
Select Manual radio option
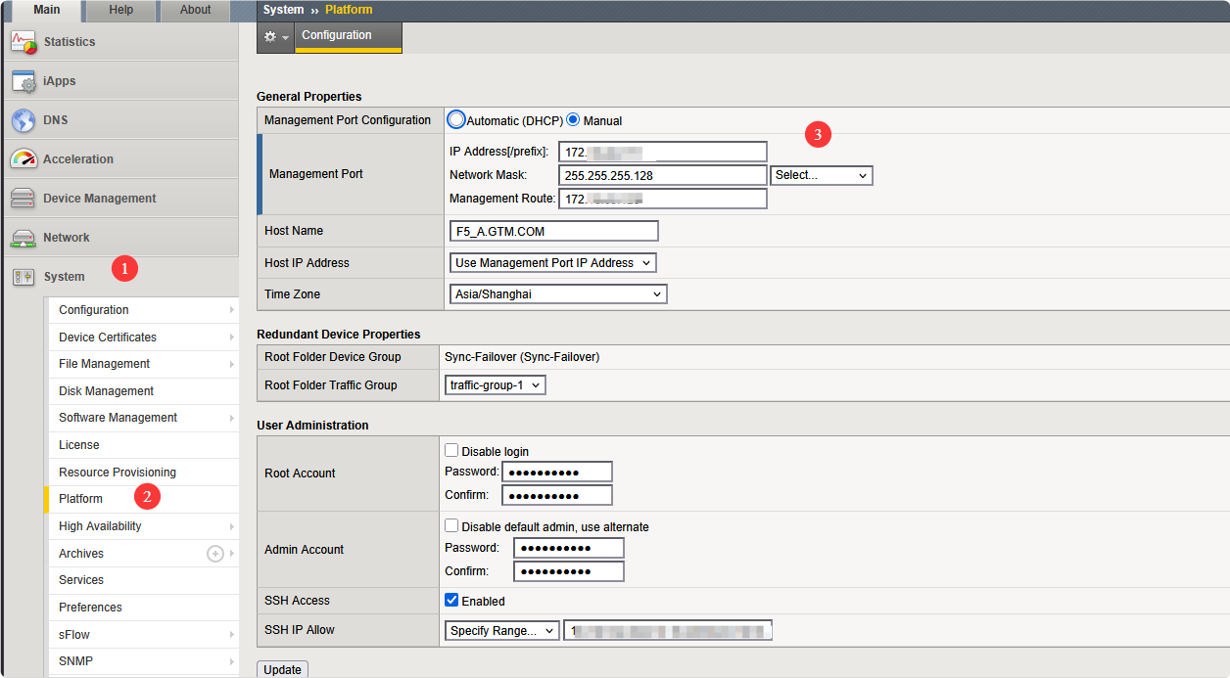[573, 120]
